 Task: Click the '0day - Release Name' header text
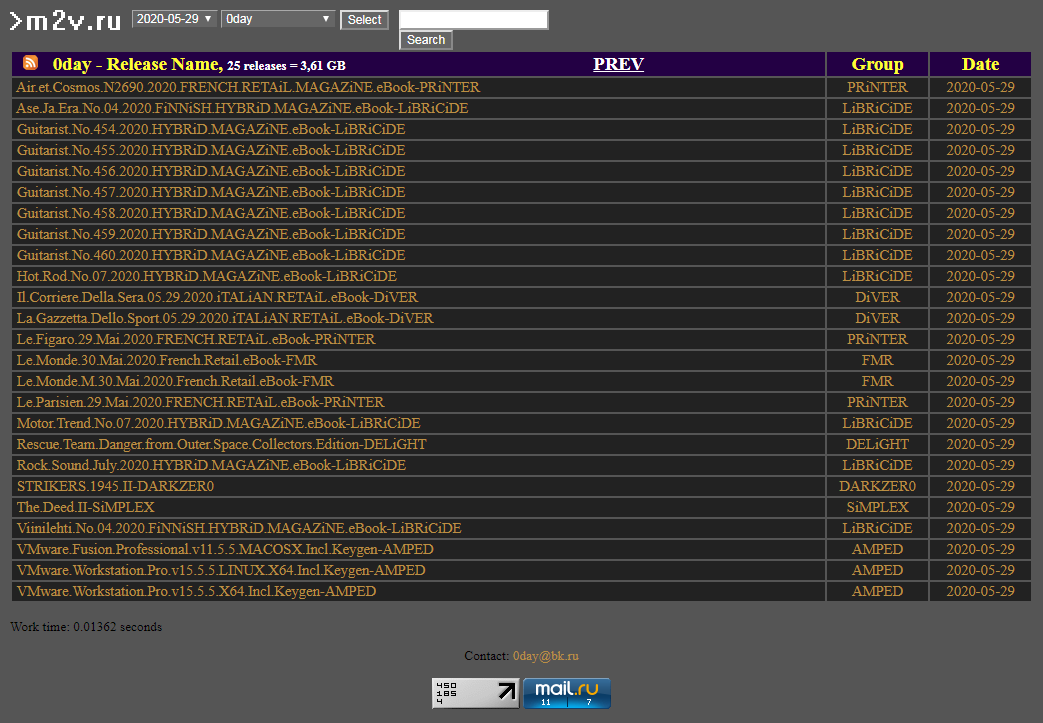[137, 65]
